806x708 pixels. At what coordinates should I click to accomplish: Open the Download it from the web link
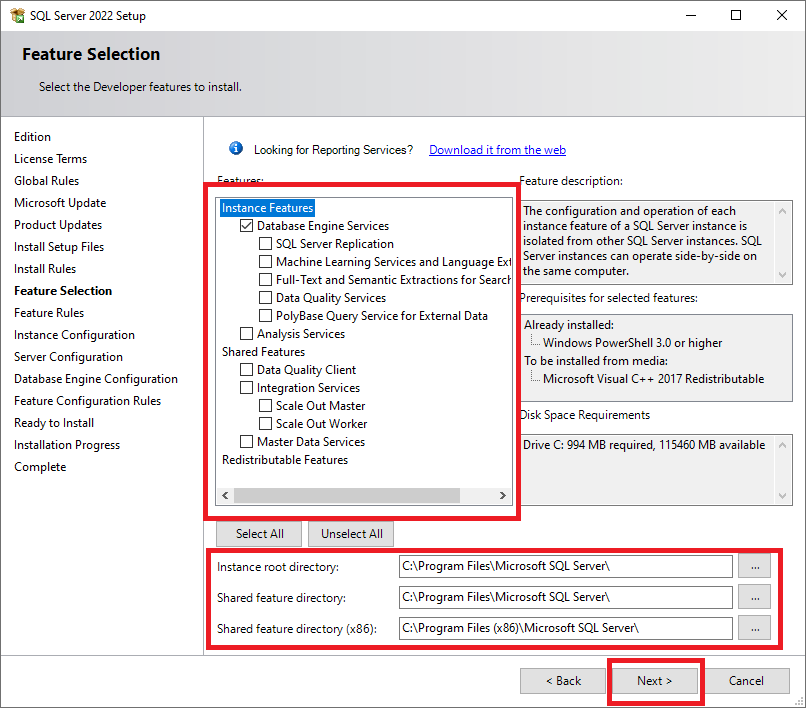(x=497, y=150)
